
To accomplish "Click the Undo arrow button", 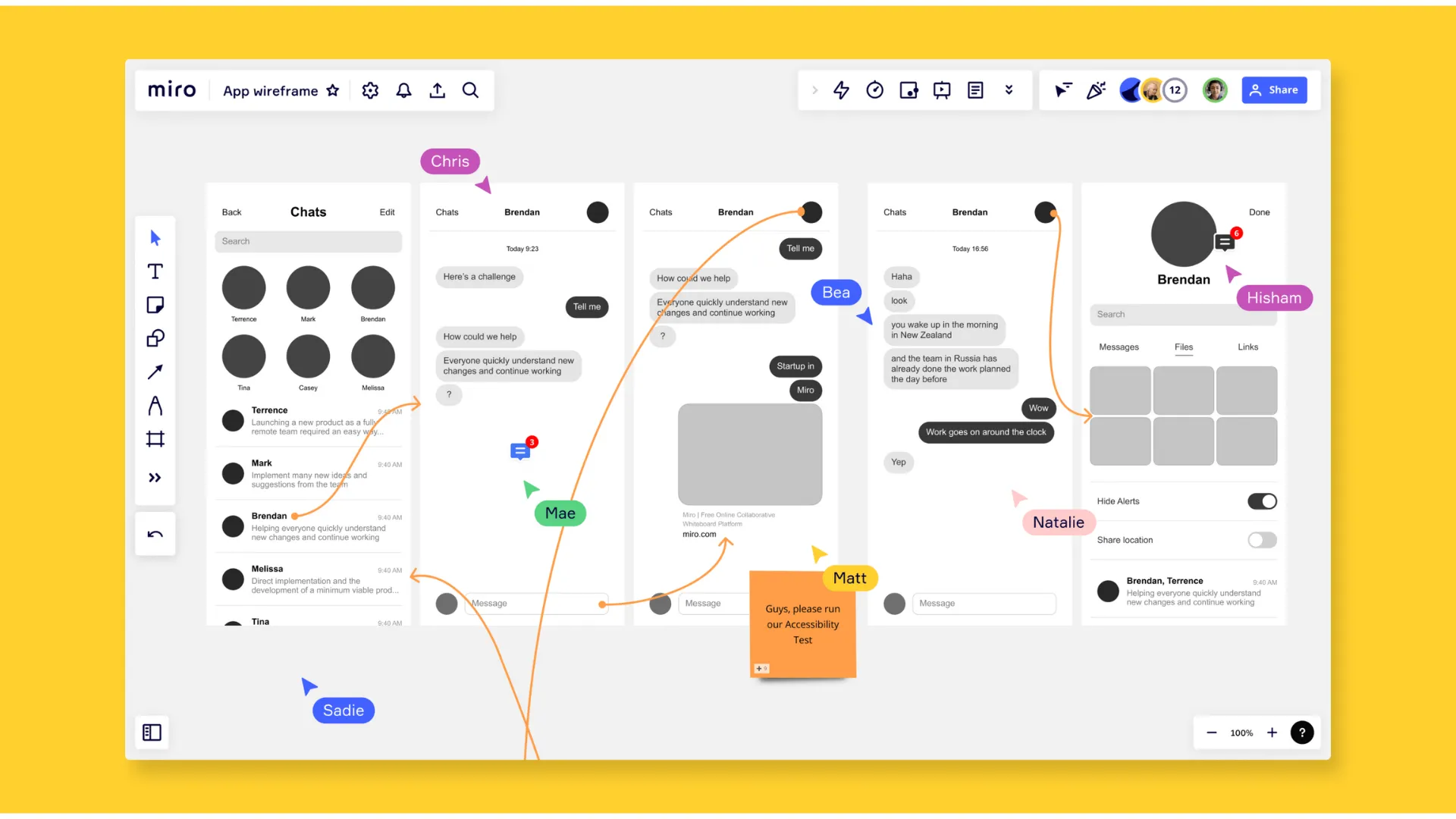I will [x=155, y=535].
